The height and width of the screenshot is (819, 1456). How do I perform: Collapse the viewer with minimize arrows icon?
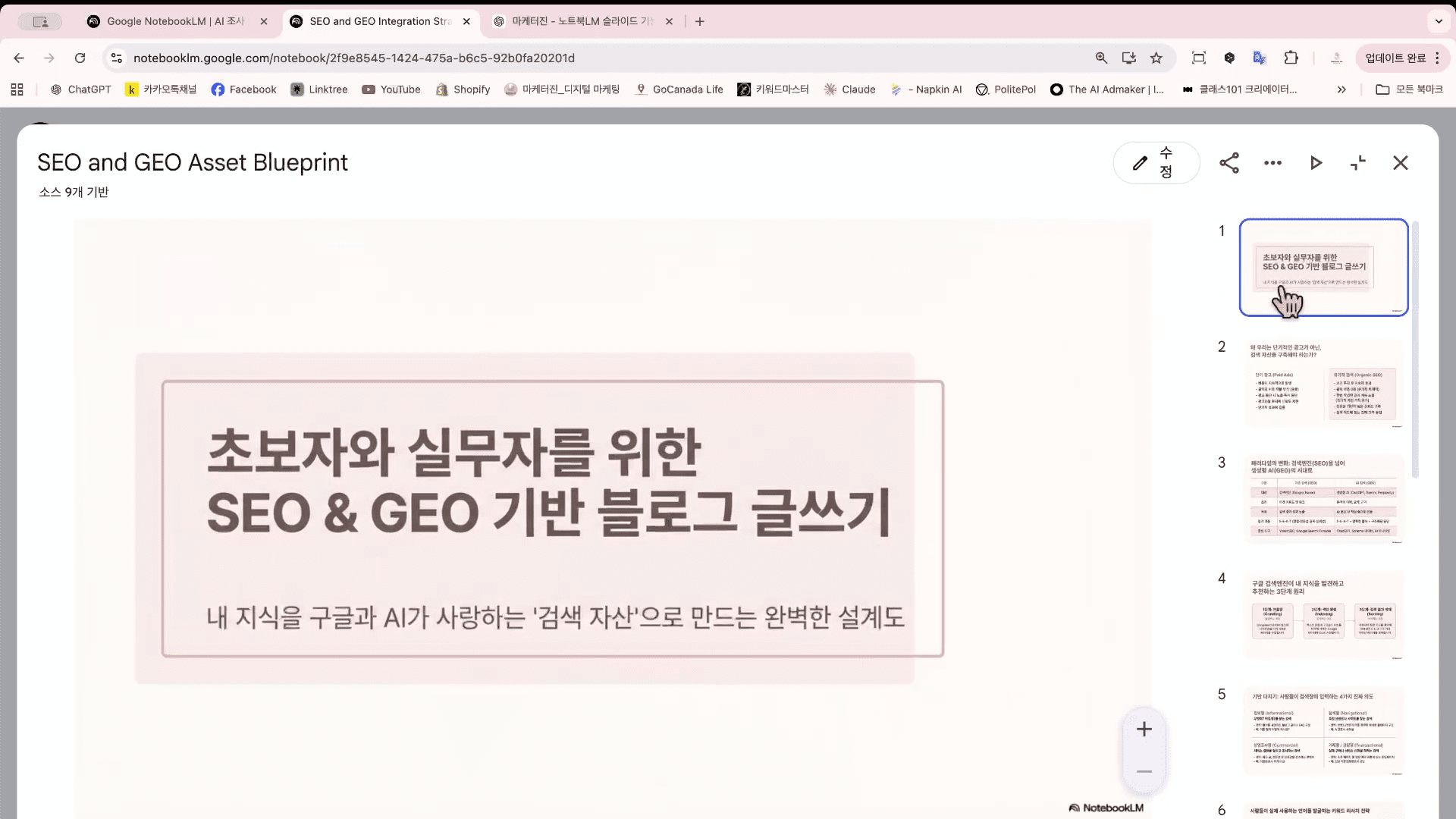tap(1358, 163)
